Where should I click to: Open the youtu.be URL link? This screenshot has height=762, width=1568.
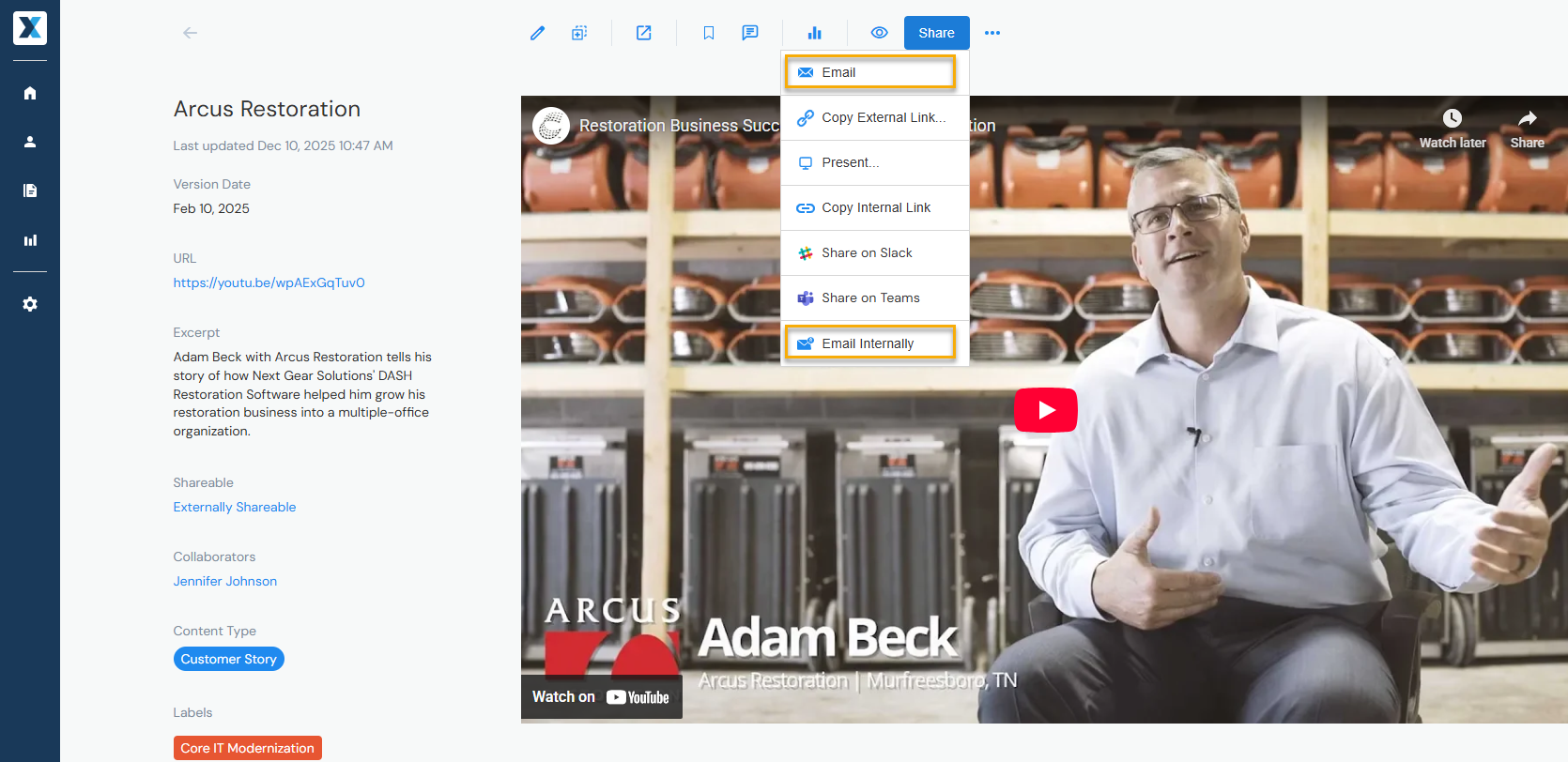point(269,282)
